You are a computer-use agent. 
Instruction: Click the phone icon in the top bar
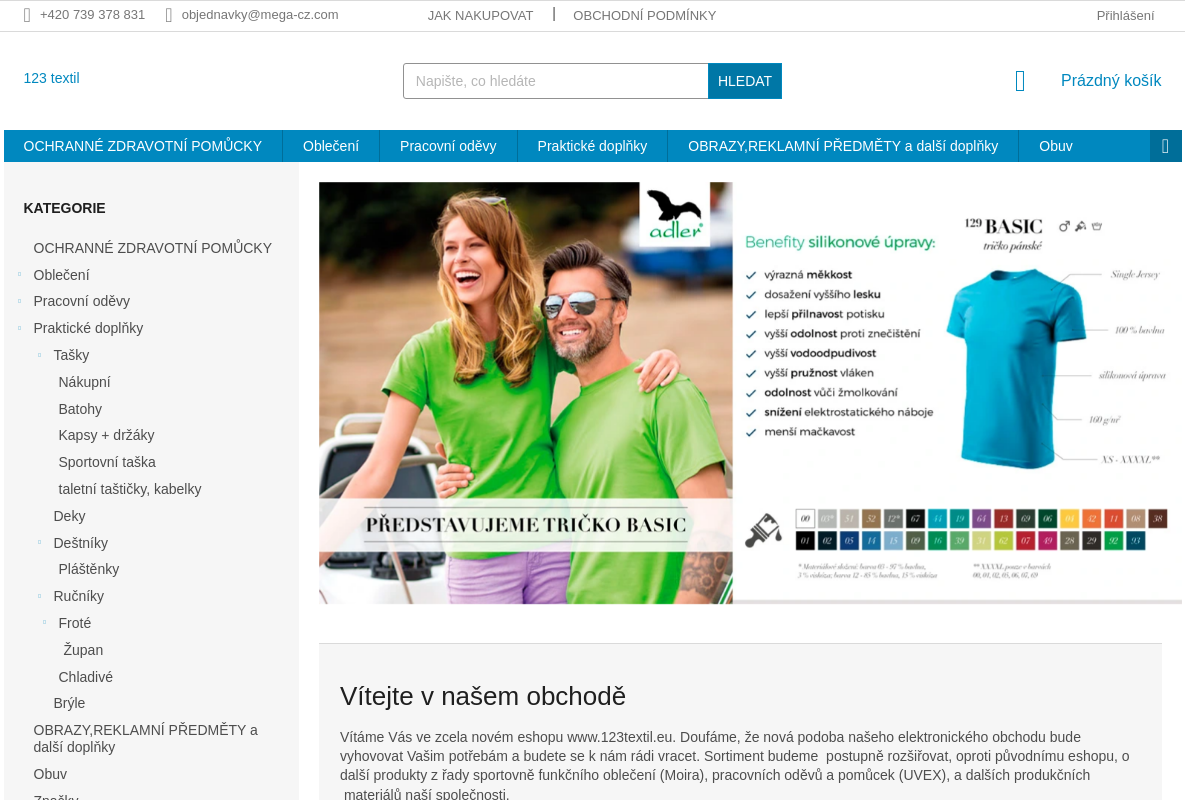pyautogui.click(x=25, y=15)
